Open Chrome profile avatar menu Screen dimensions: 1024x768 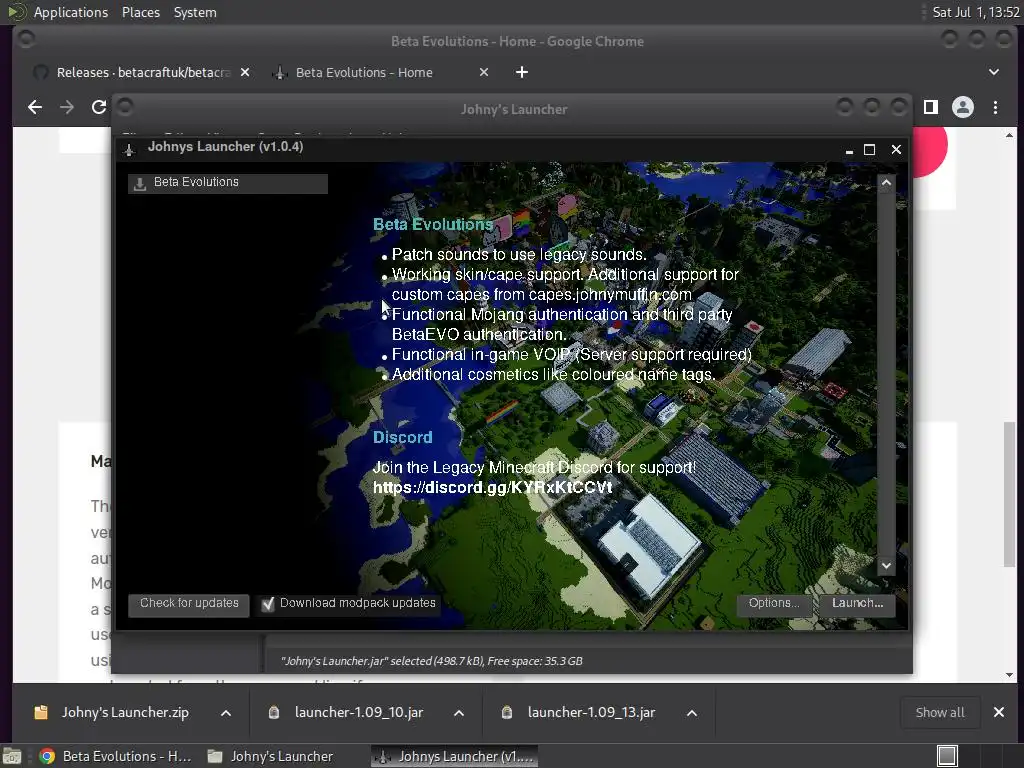[963, 107]
